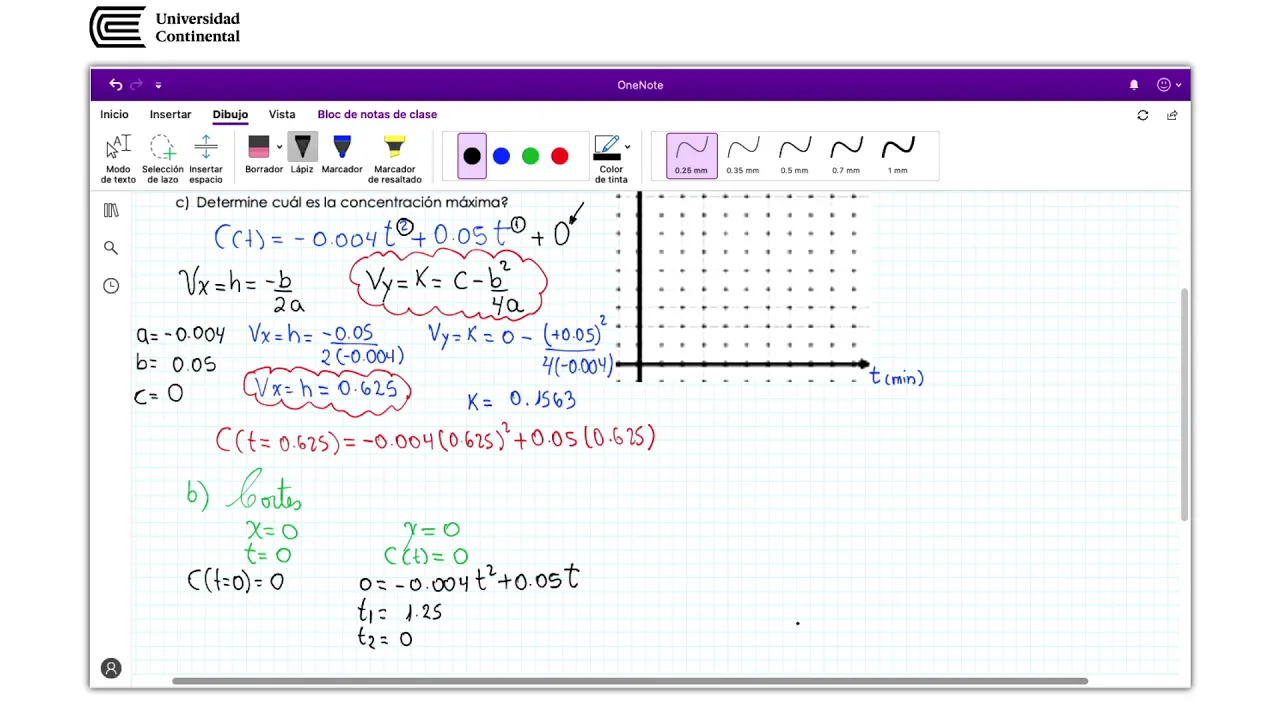The image size is (1280, 720).
Task: Open the search magnifier in sidebar
Action: coord(111,248)
